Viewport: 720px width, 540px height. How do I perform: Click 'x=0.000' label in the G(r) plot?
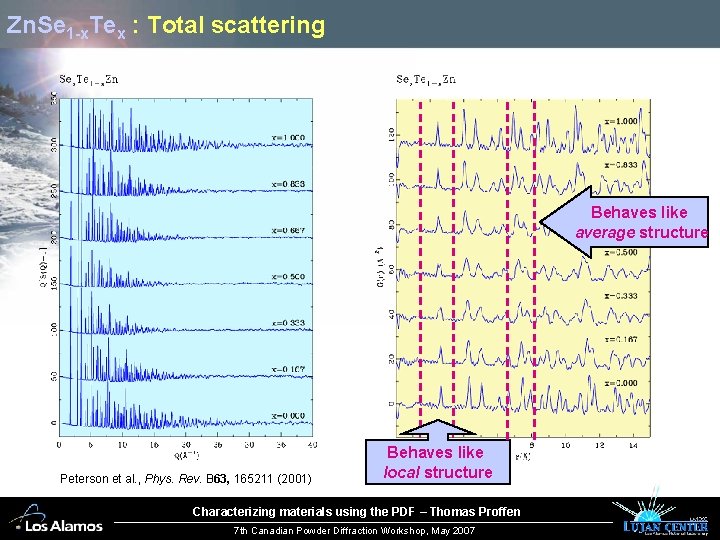pos(621,383)
